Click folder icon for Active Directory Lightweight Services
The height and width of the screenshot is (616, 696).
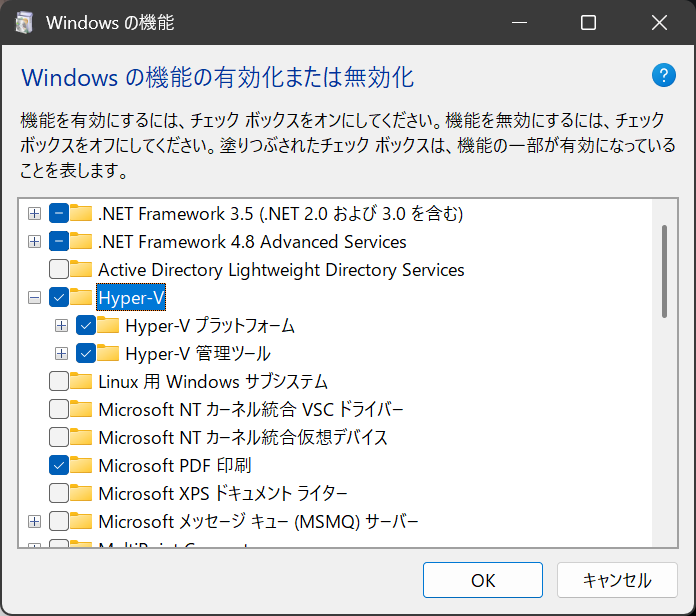pos(82,269)
